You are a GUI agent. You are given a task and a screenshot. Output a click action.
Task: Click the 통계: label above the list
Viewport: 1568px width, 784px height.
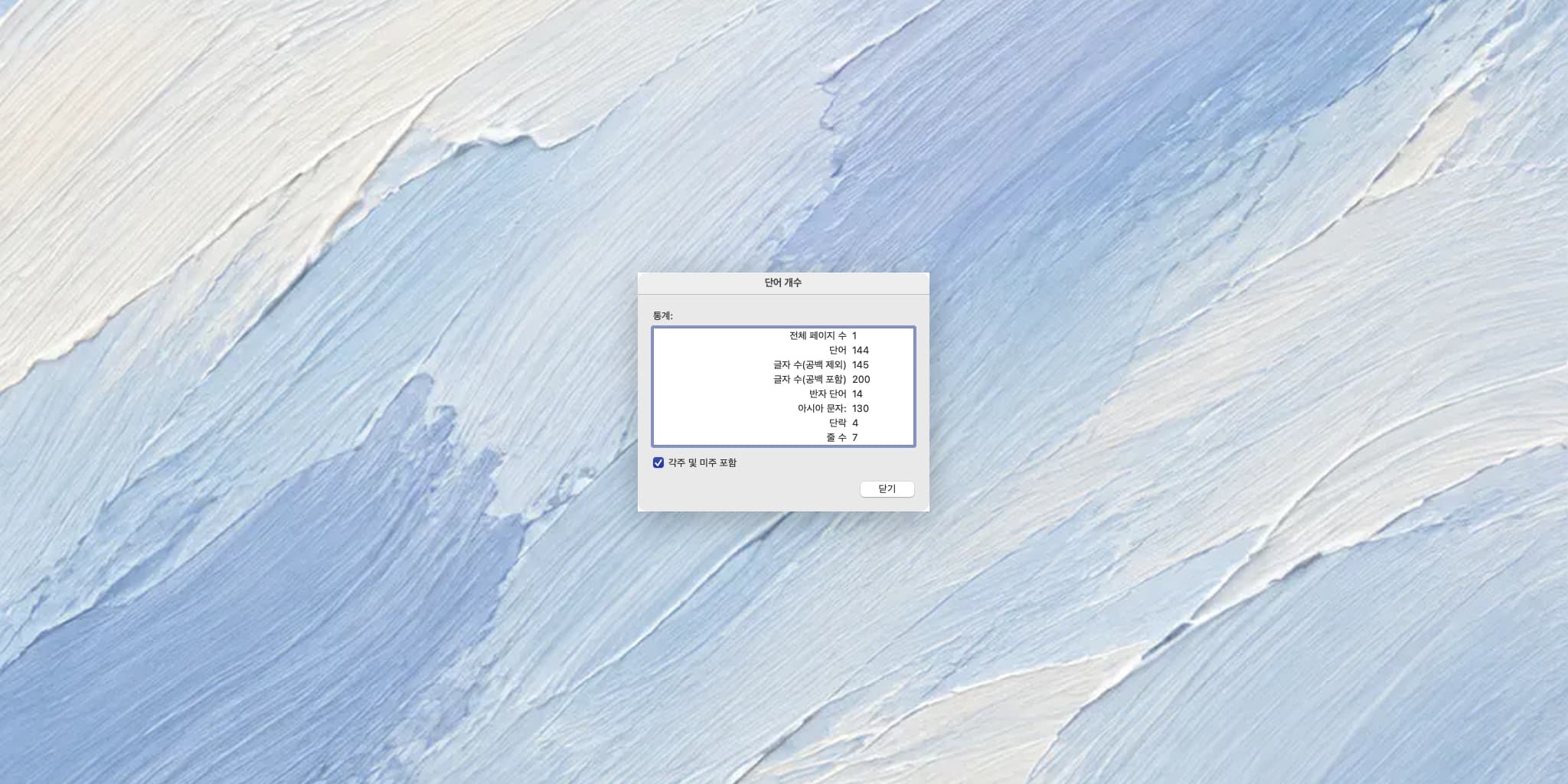tap(663, 315)
